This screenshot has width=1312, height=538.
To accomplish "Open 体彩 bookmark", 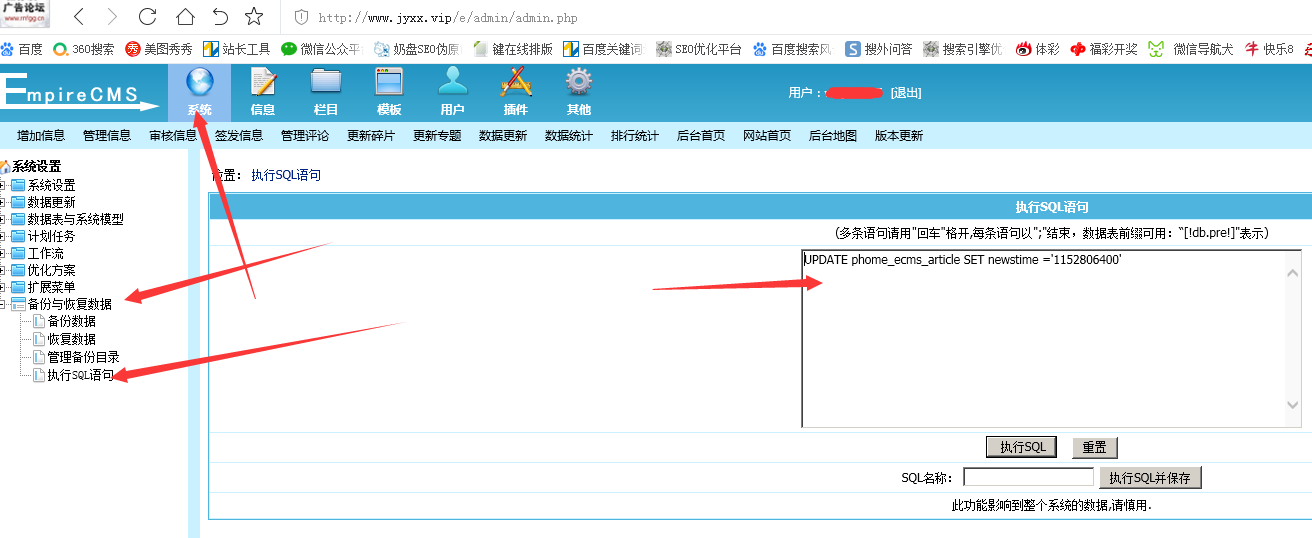I will [x=1037, y=49].
